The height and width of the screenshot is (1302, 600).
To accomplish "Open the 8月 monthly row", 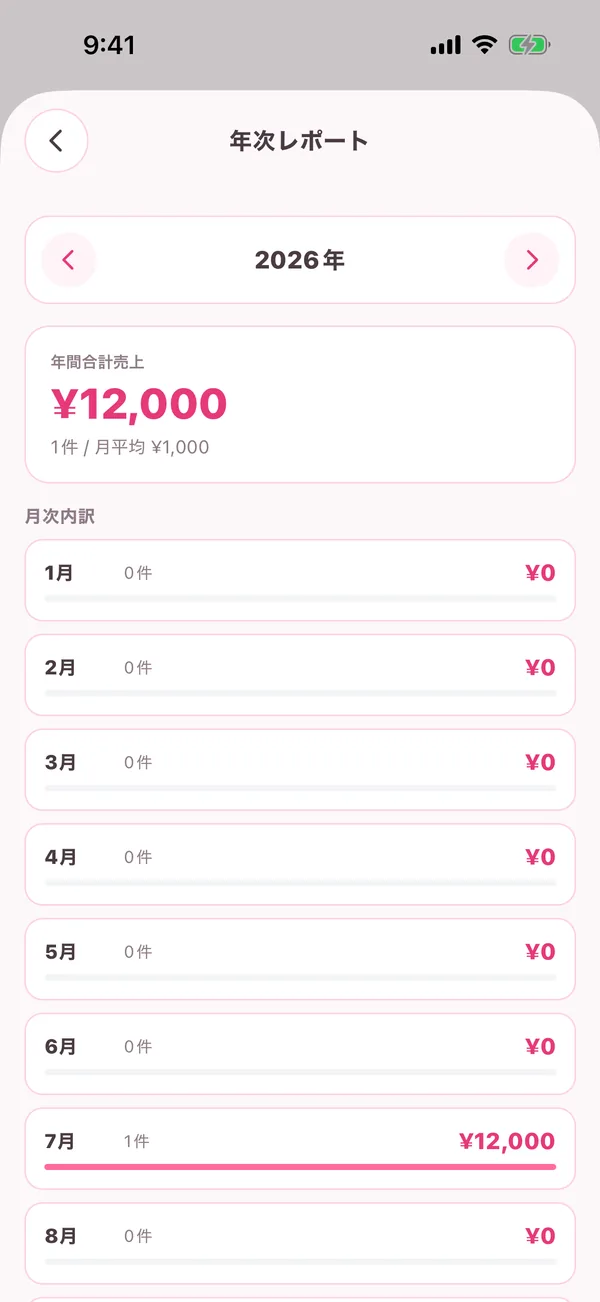I will click(300, 1243).
